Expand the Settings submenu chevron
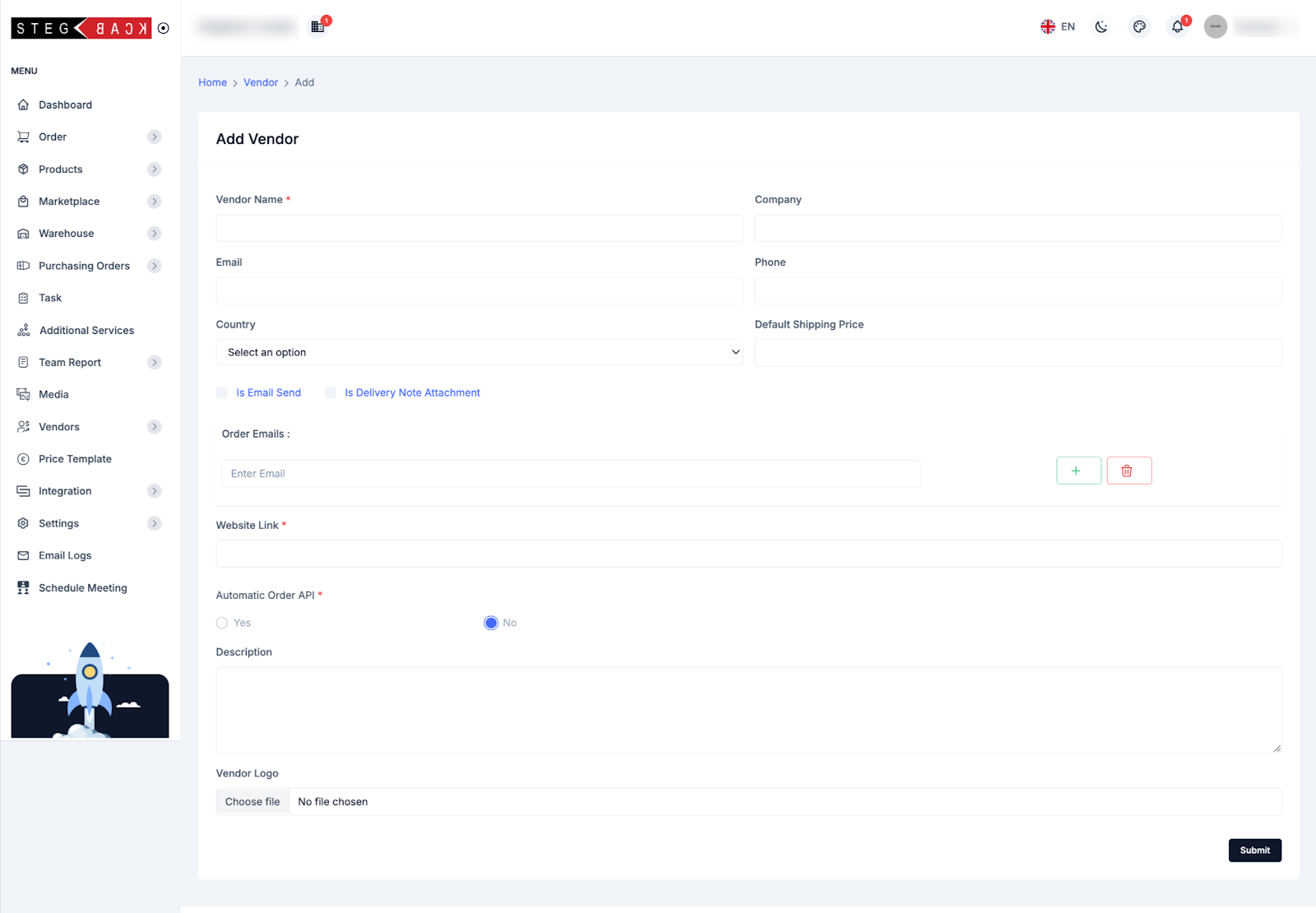 coord(154,523)
